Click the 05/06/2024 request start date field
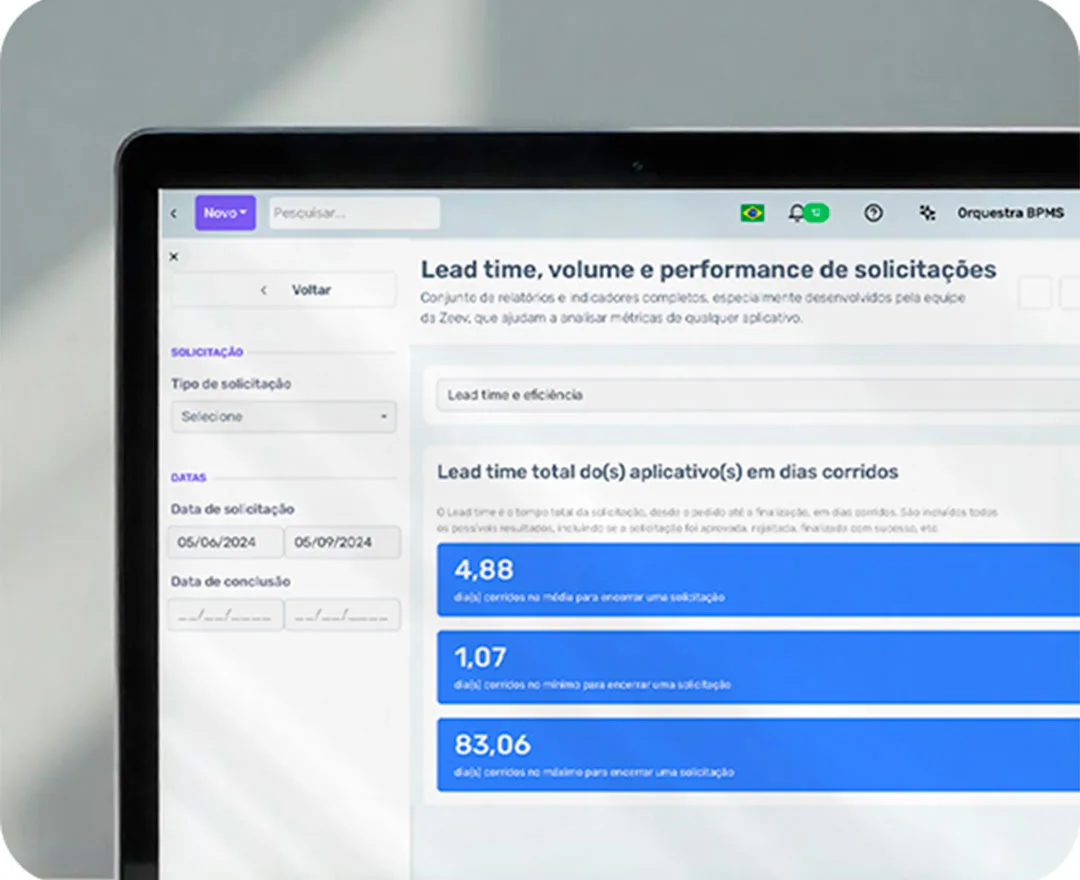This screenshot has height=880, width=1080. click(x=225, y=542)
